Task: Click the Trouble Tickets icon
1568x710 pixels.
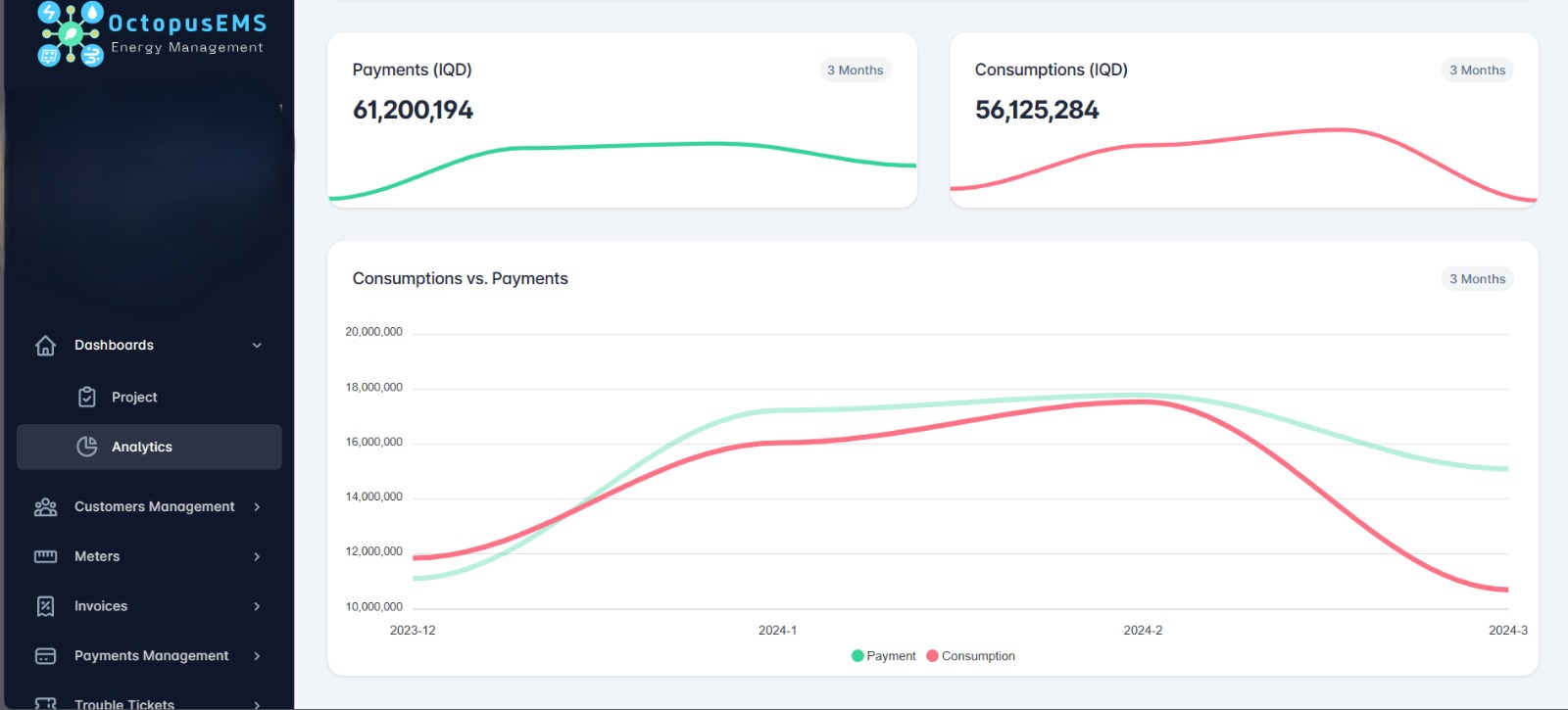Action: (45, 703)
